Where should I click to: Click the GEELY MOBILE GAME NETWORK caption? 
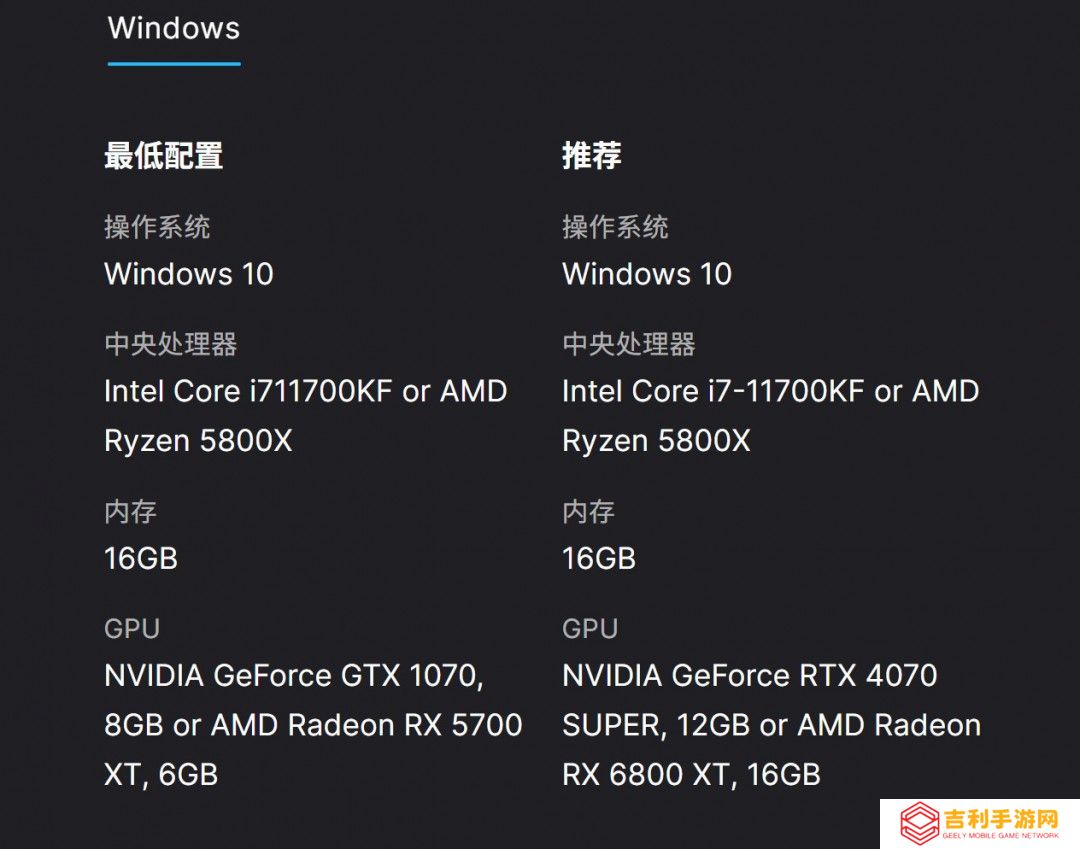click(1000, 835)
